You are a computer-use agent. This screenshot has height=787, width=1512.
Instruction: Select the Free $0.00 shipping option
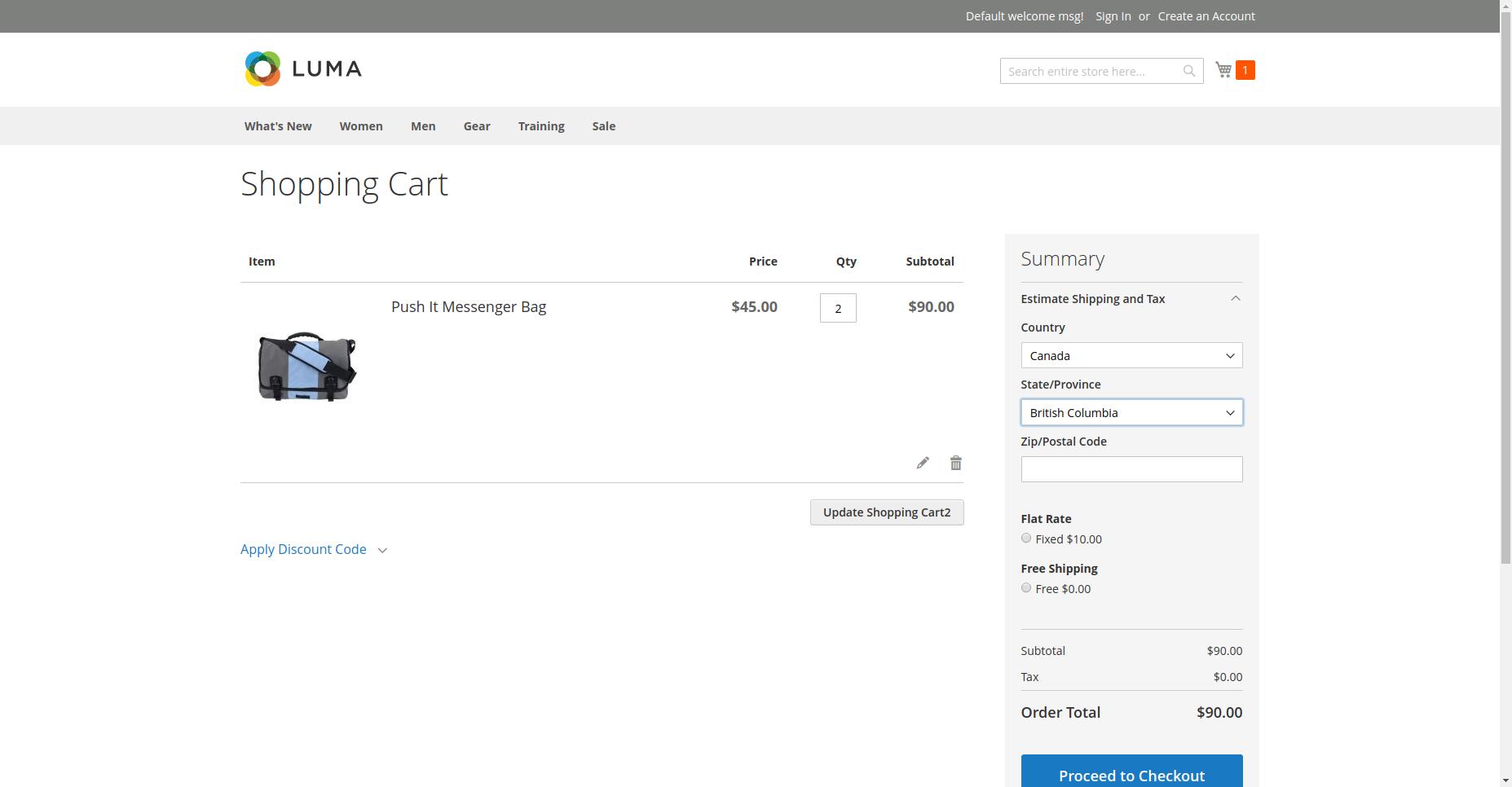pos(1025,587)
